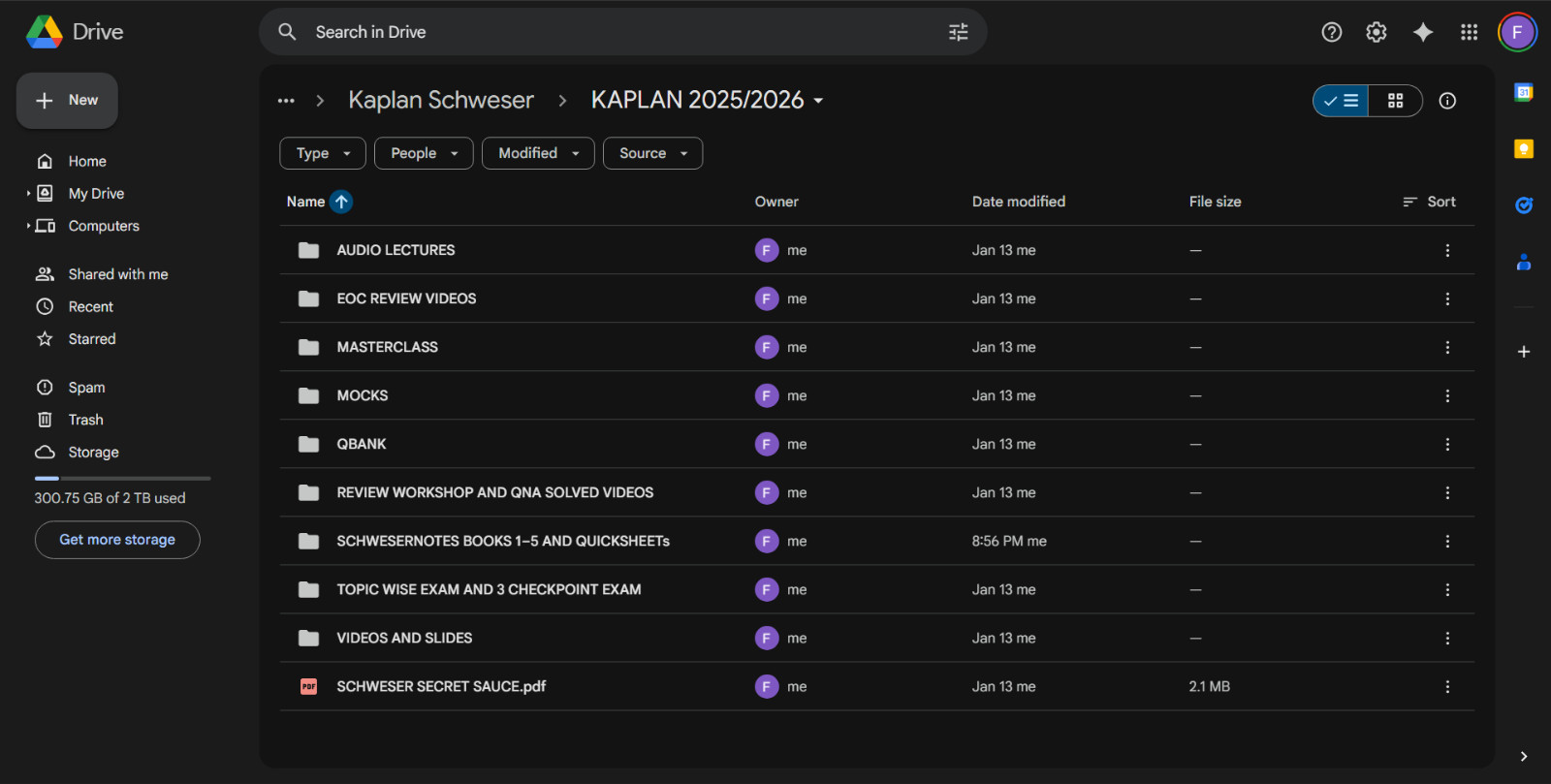The image size is (1551, 784).
Task: Open Trash section
Action: coord(85,420)
